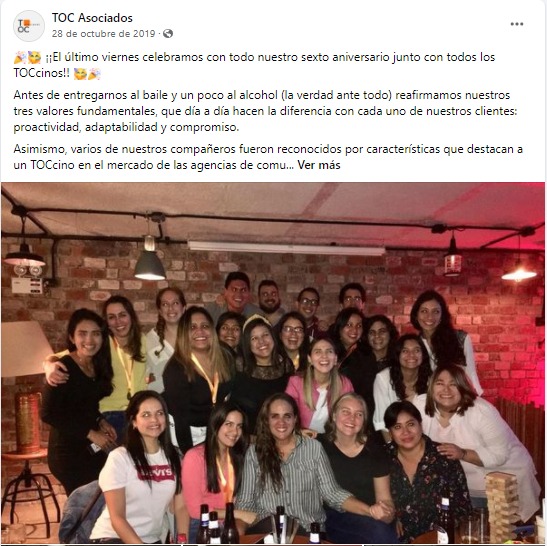
Task: Click the globe public privacy icon
Action: (168, 33)
